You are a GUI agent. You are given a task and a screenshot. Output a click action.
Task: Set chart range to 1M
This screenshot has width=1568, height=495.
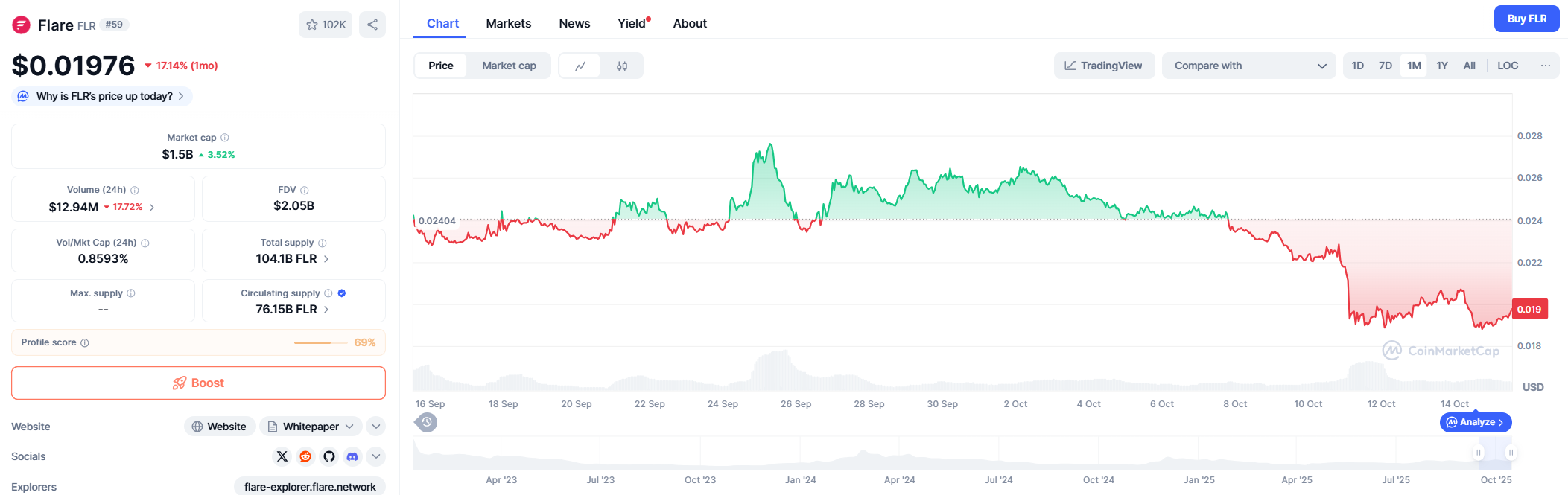(x=1414, y=66)
